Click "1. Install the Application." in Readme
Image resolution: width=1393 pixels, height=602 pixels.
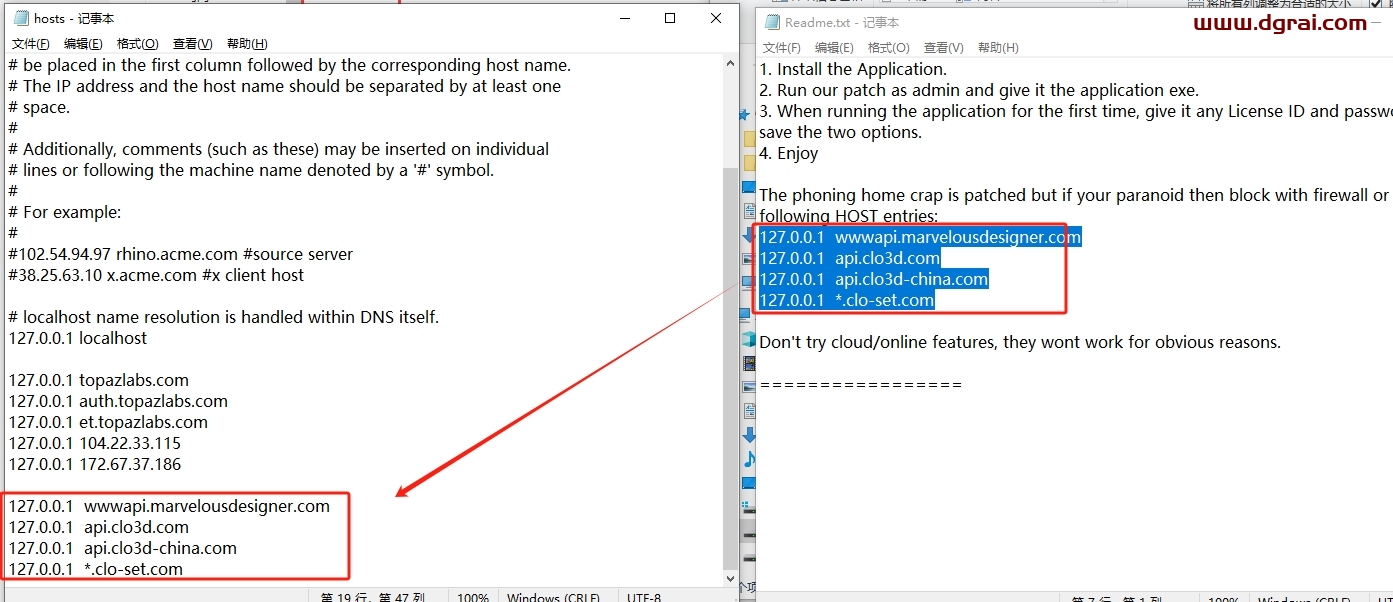click(853, 69)
